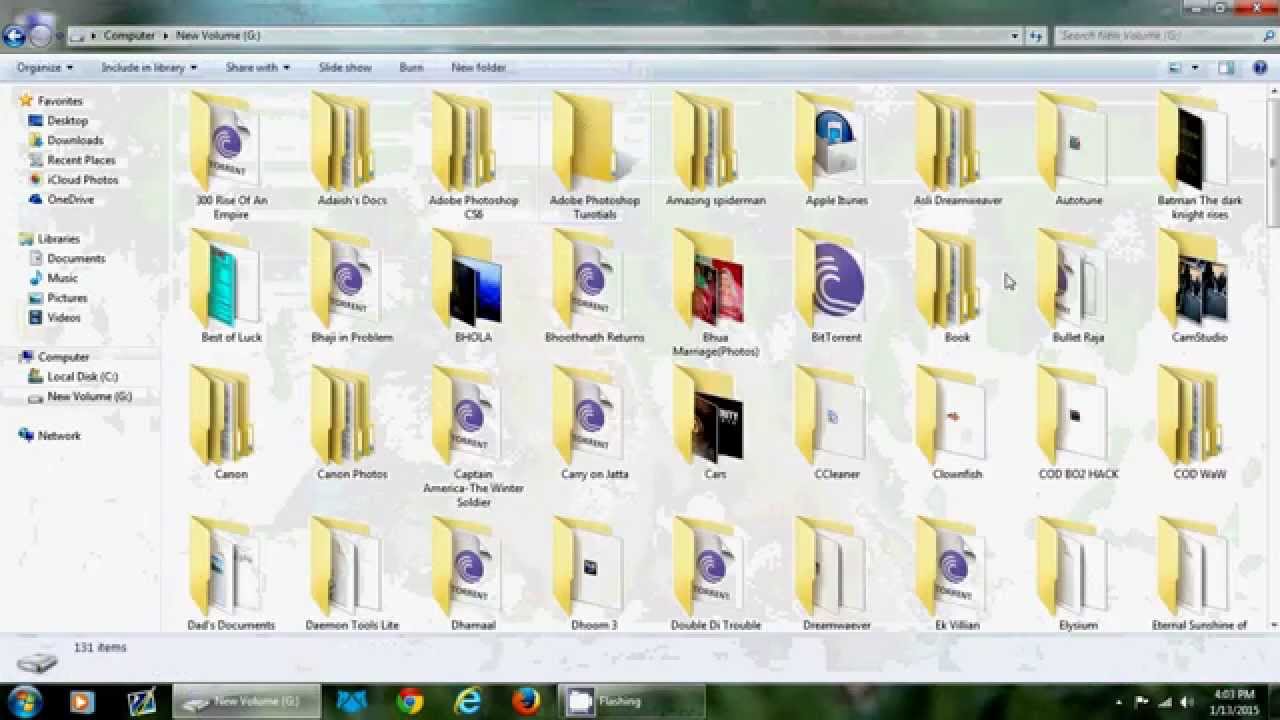This screenshot has height=720, width=1280.
Task: Open the Organize dropdown menu
Action: click(45, 68)
